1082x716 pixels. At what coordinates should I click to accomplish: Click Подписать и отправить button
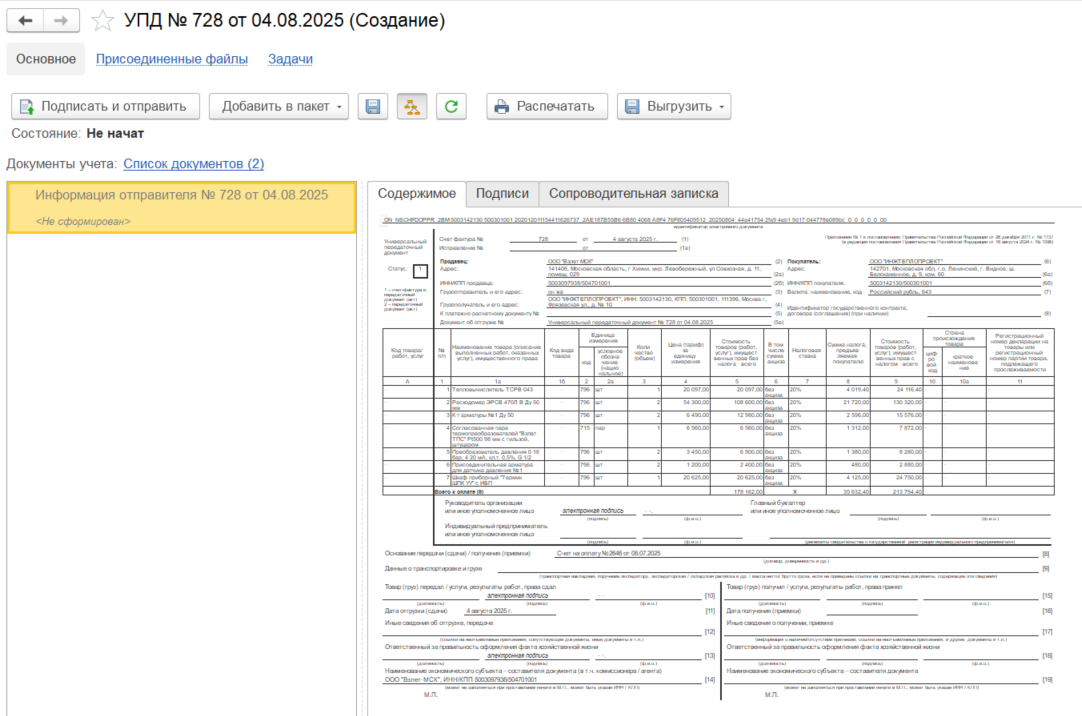tap(106, 106)
